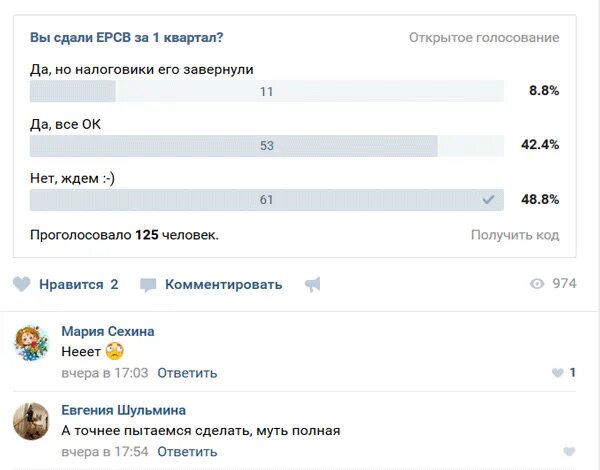Open Мария Сехина's avatar picture

click(x=31, y=343)
